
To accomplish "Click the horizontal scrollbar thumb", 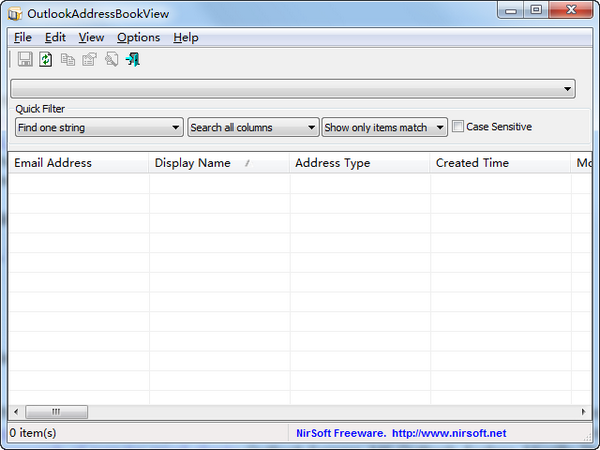I will point(56,412).
